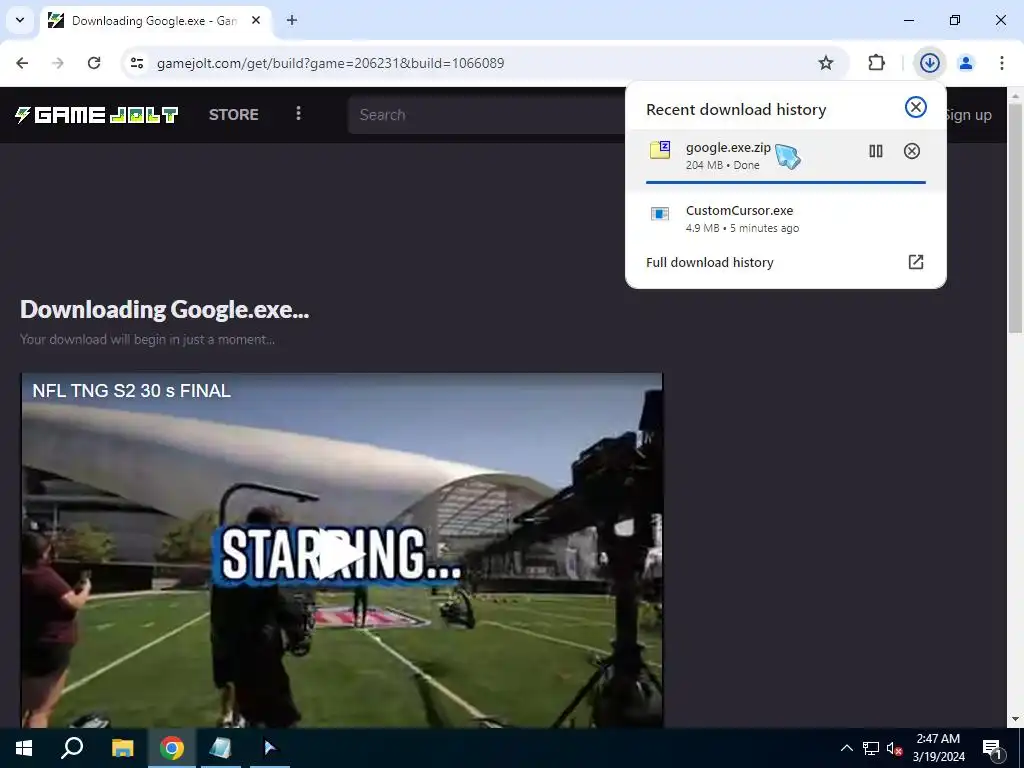Open the taskbar clock and date
Screen dimensions: 1024x768
click(x=938, y=748)
